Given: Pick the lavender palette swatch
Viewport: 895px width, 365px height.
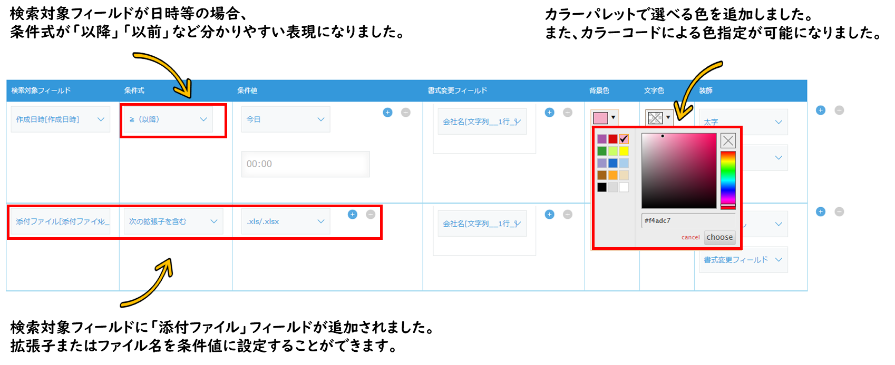Looking at the screenshot, I should coord(602,163).
